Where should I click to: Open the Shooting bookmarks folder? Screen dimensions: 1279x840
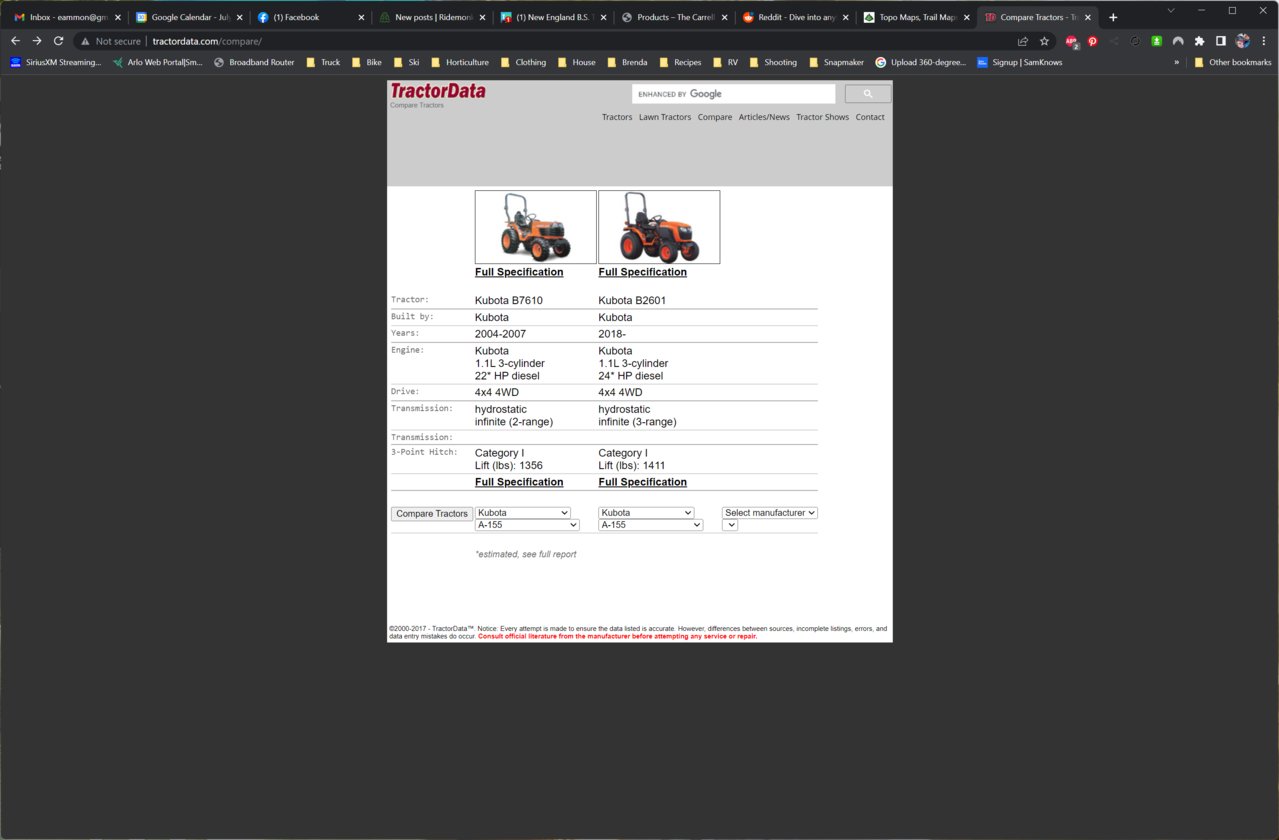[772, 62]
